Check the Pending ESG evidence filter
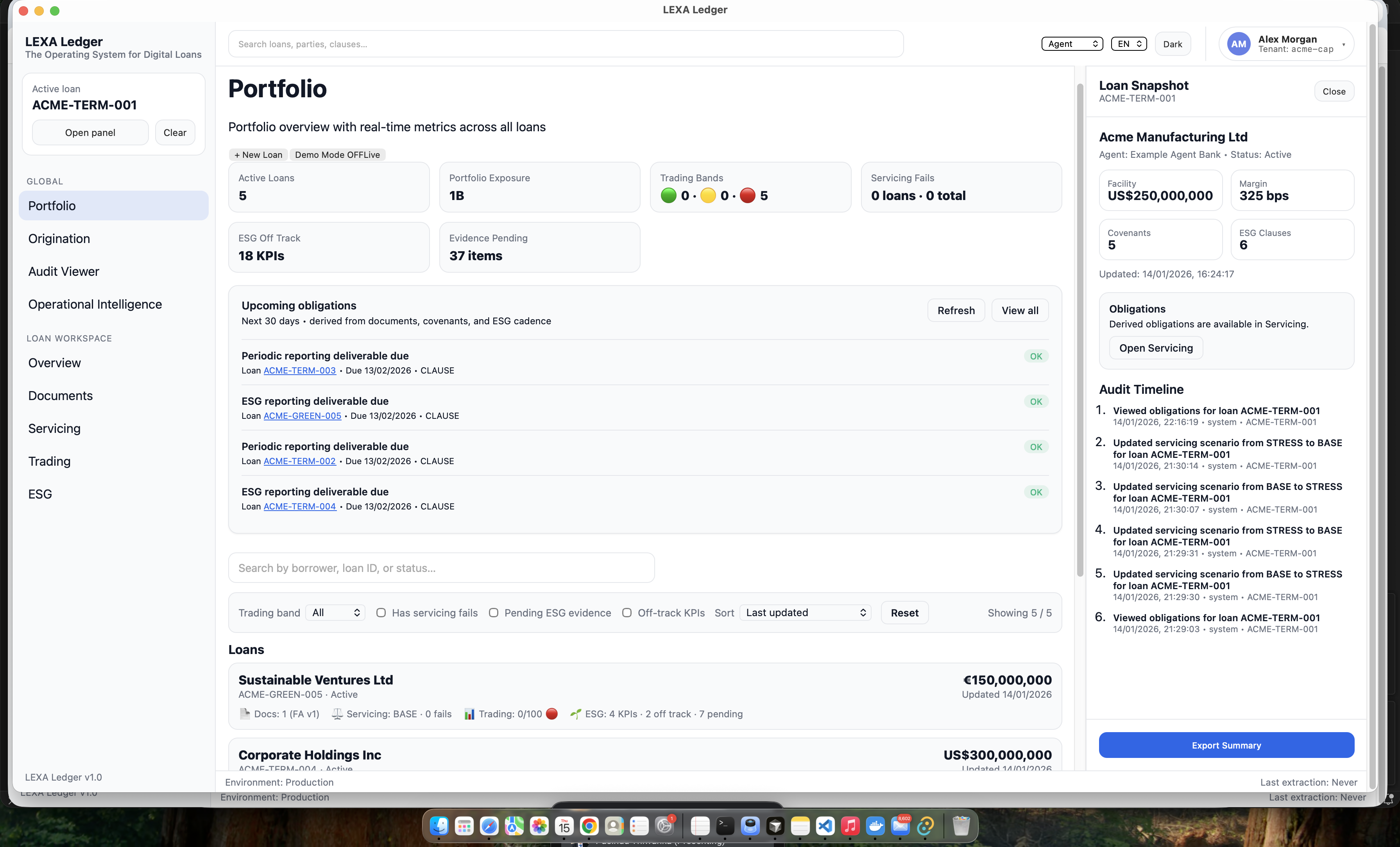Image resolution: width=1400 pixels, height=847 pixels. click(x=493, y=612)
